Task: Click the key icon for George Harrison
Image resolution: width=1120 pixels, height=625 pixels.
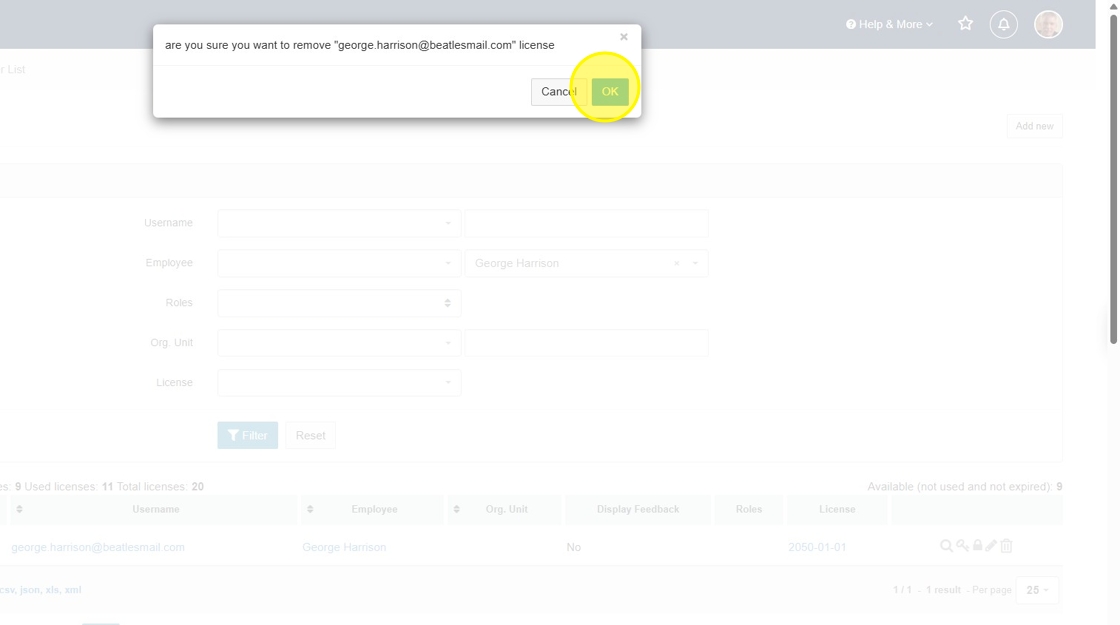Action: tap(962, 546)
